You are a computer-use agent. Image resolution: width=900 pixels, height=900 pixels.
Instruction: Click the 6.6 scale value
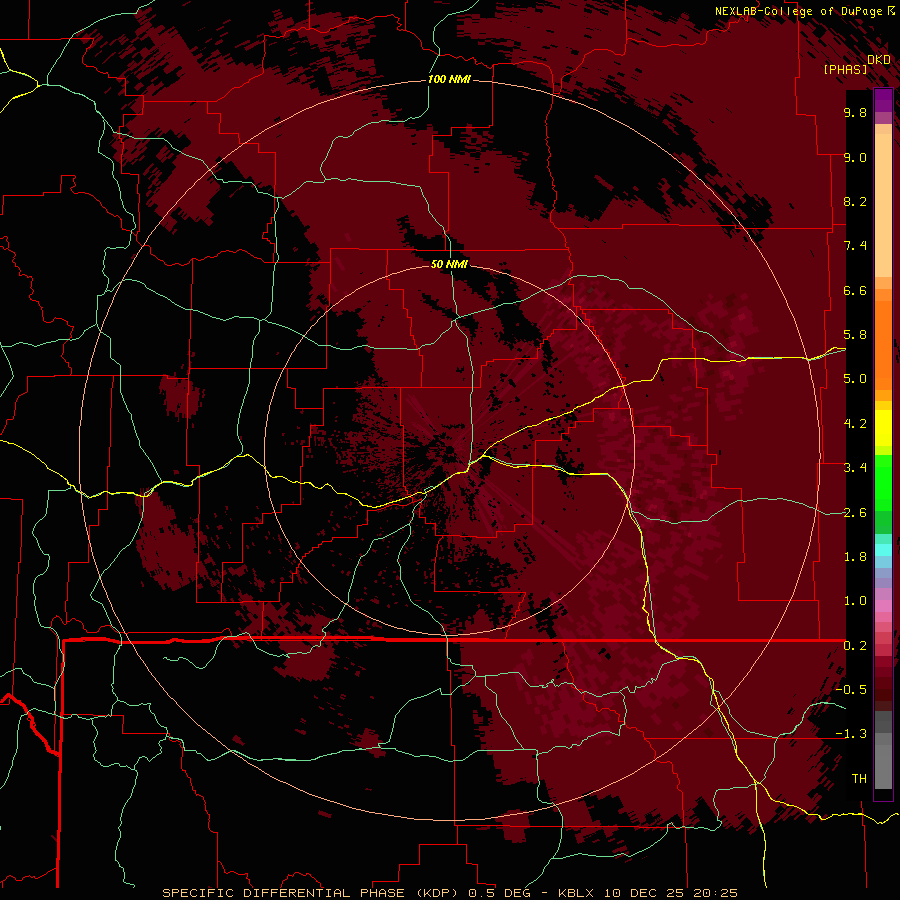point(855,290)
